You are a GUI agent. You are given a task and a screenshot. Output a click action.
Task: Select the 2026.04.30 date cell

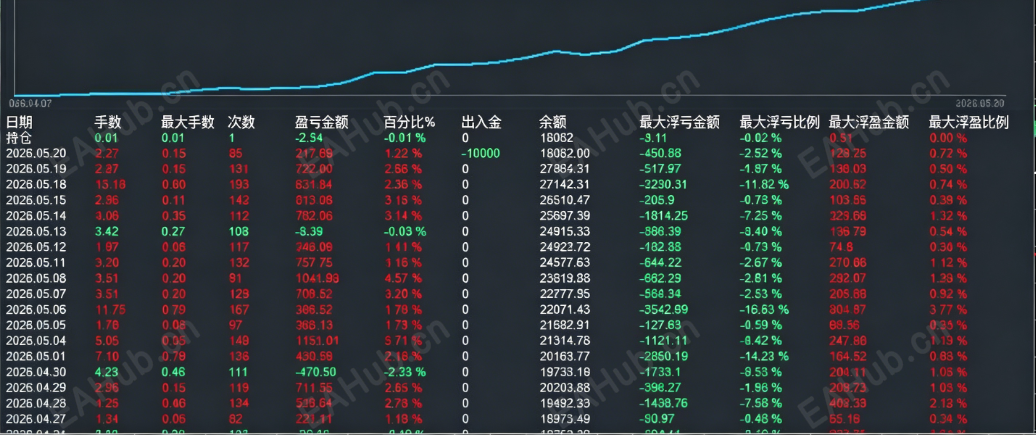(x=34, y=371)
